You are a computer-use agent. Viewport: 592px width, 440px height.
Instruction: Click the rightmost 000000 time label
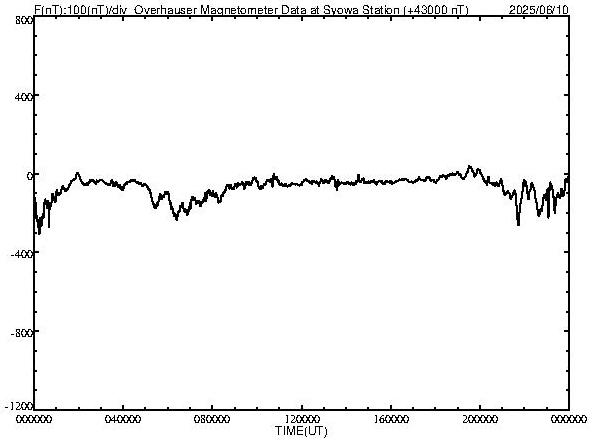(569, 419)
